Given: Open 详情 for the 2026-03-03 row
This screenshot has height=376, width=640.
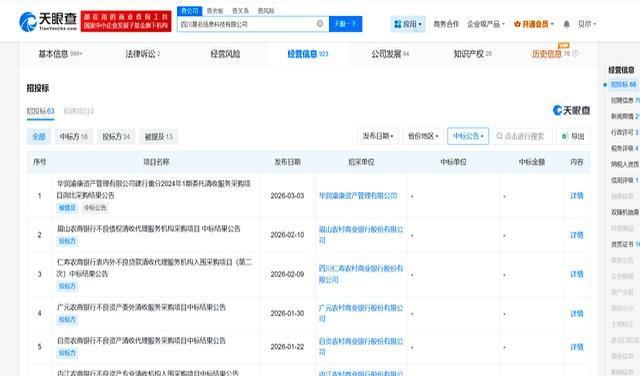Looking at the screenshot, I should pos(577,196).
